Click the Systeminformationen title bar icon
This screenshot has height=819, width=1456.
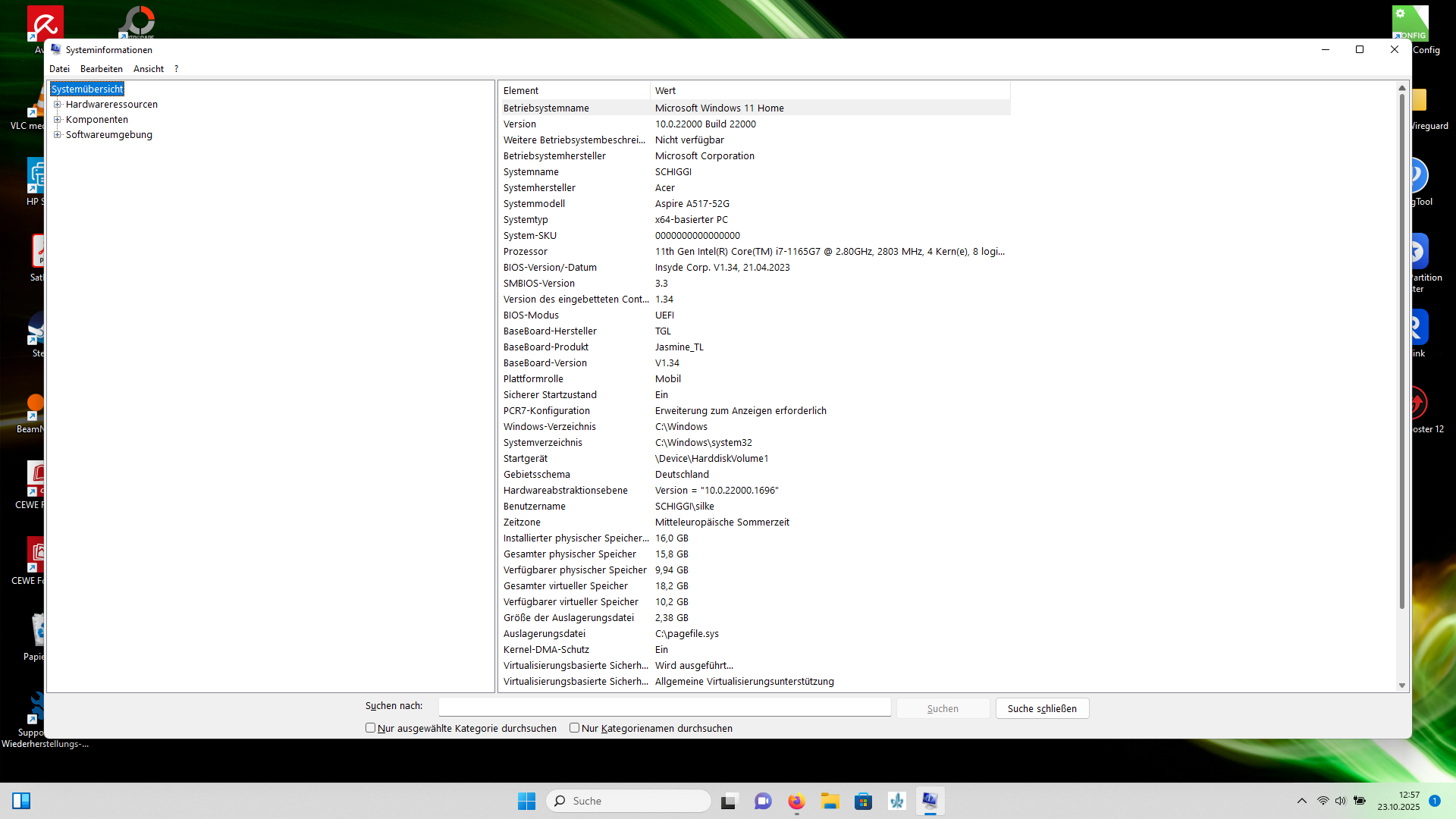point(56,49)
